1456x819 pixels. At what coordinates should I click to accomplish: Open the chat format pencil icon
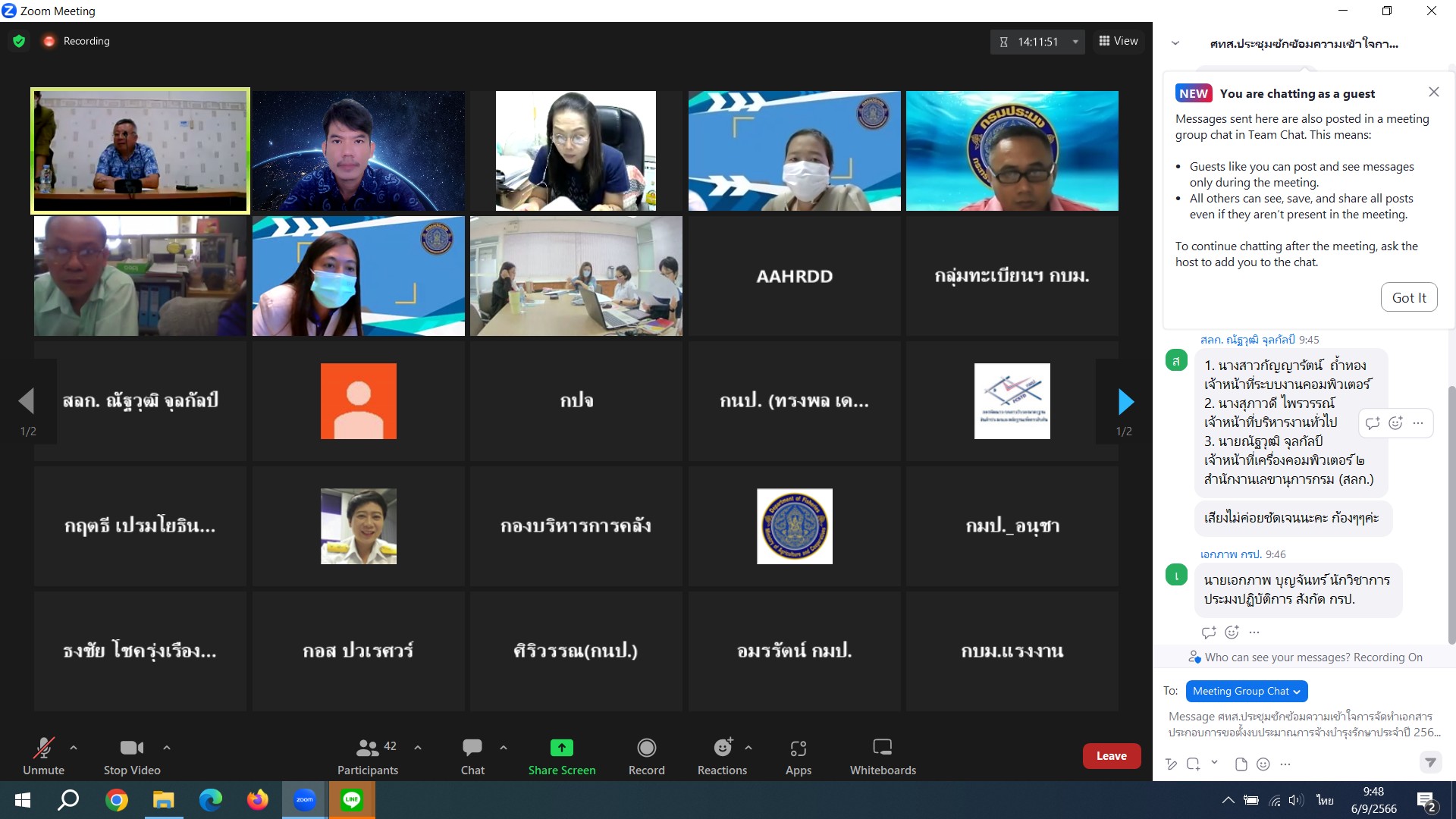click(x=1172, y=764)
